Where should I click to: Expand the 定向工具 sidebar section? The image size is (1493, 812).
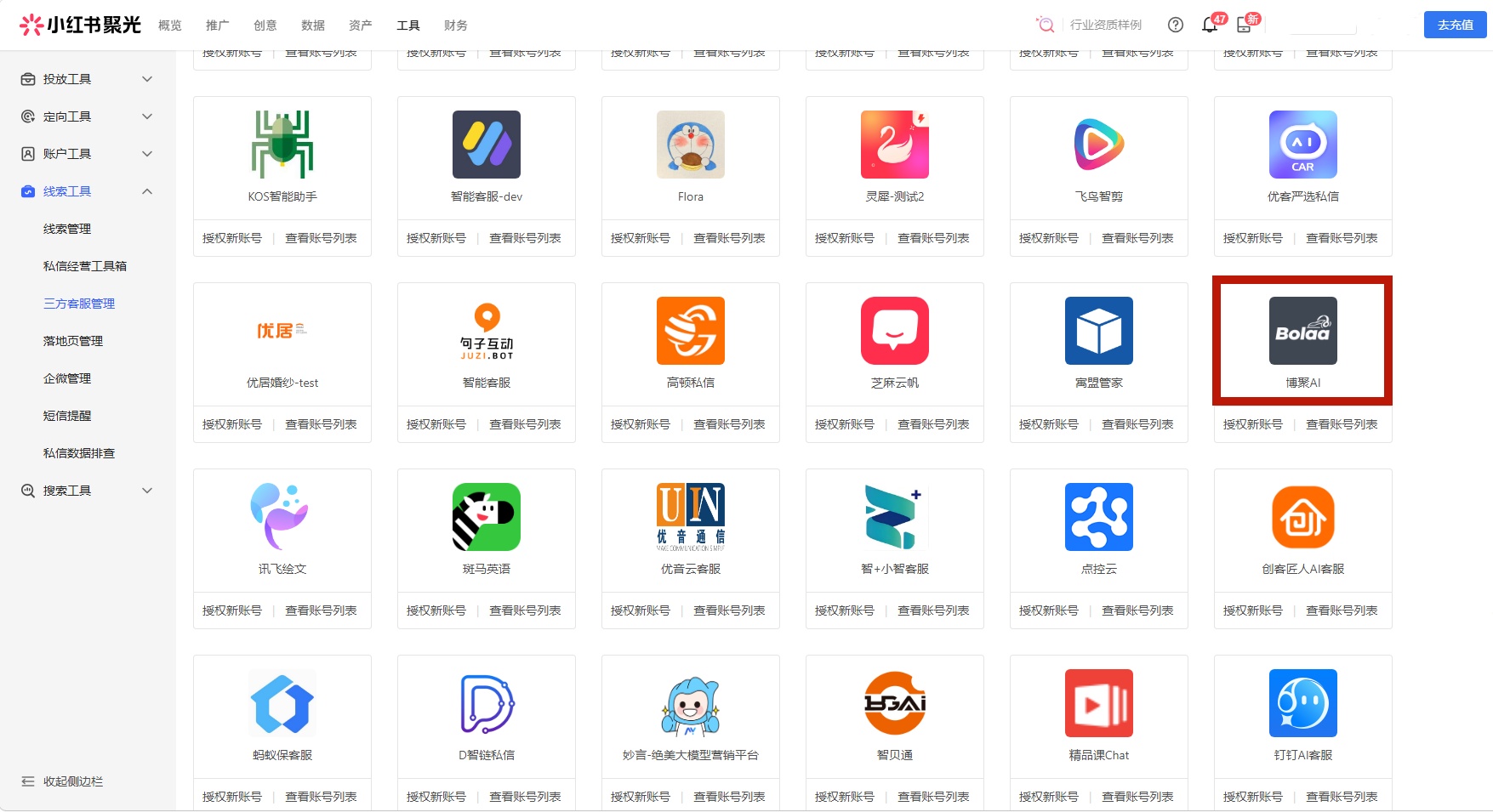[88, 116]
